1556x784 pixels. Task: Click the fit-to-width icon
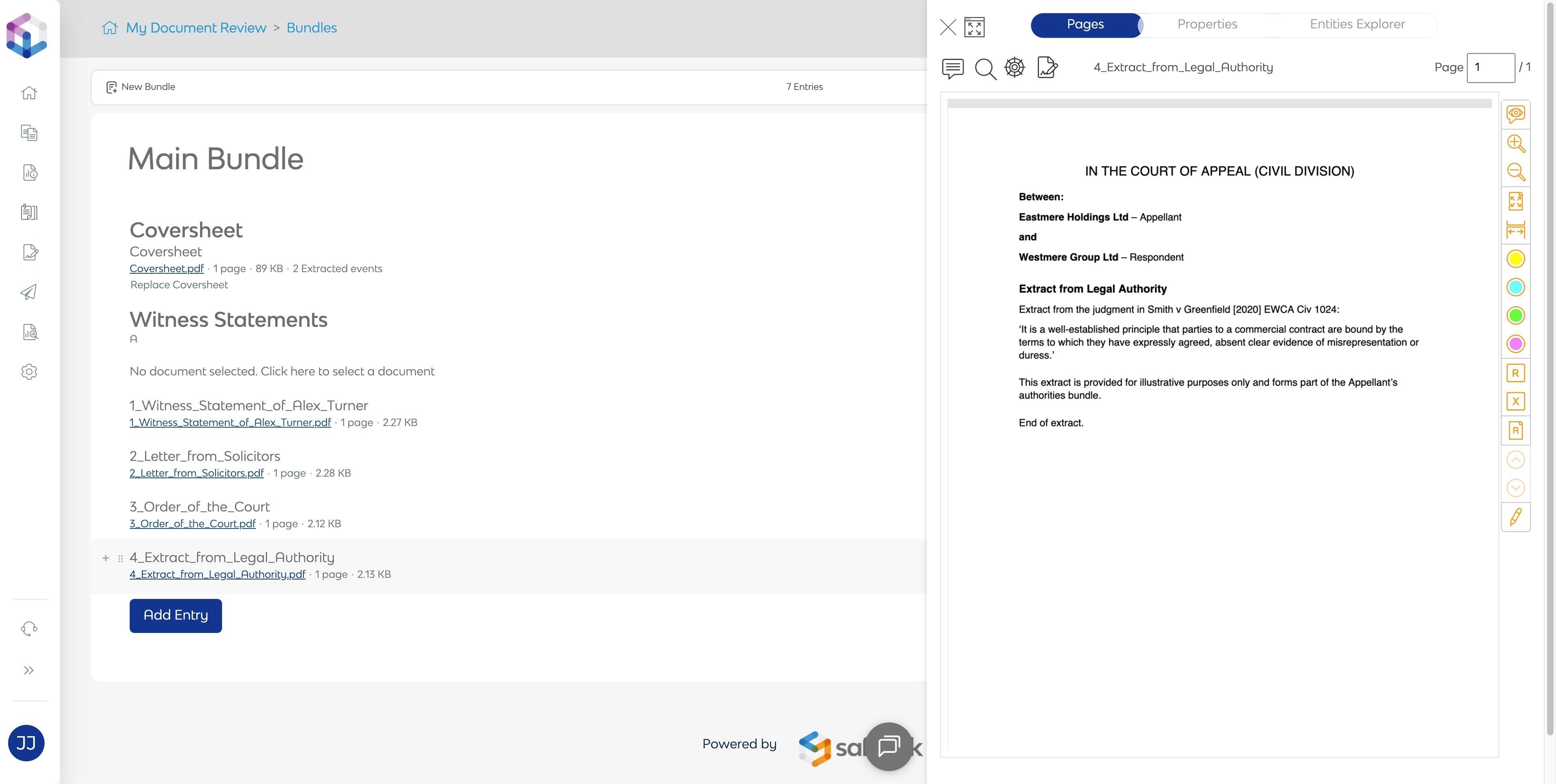point(1515,230)
